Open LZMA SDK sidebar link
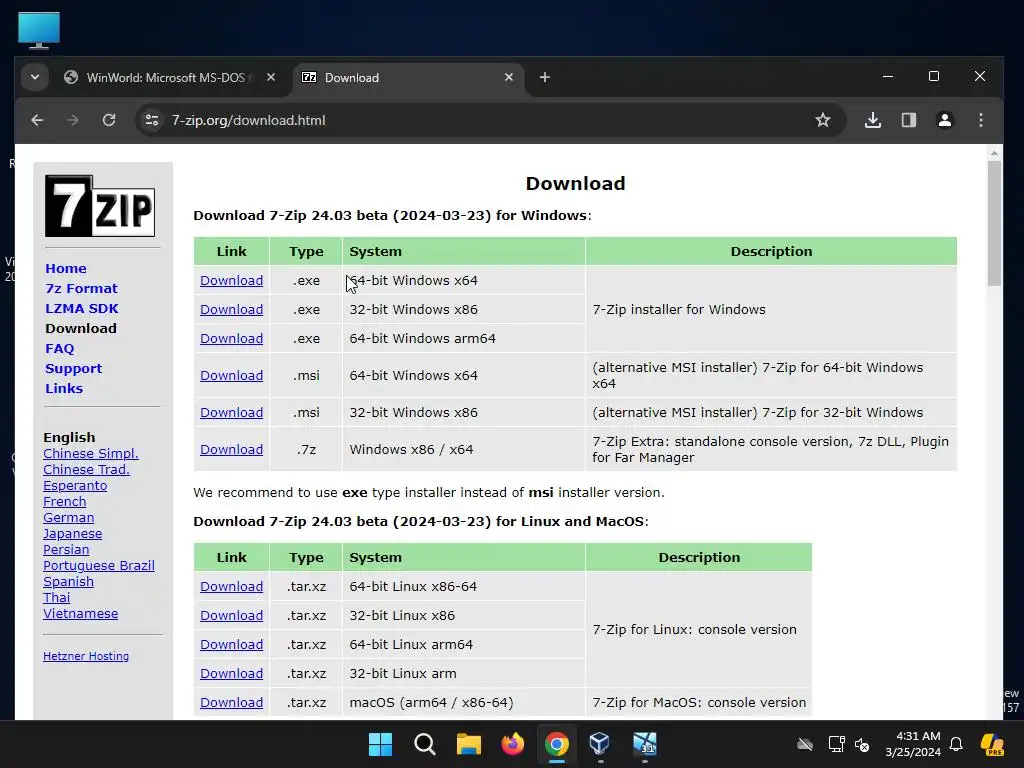1024x768 pixels. (82, 308)
